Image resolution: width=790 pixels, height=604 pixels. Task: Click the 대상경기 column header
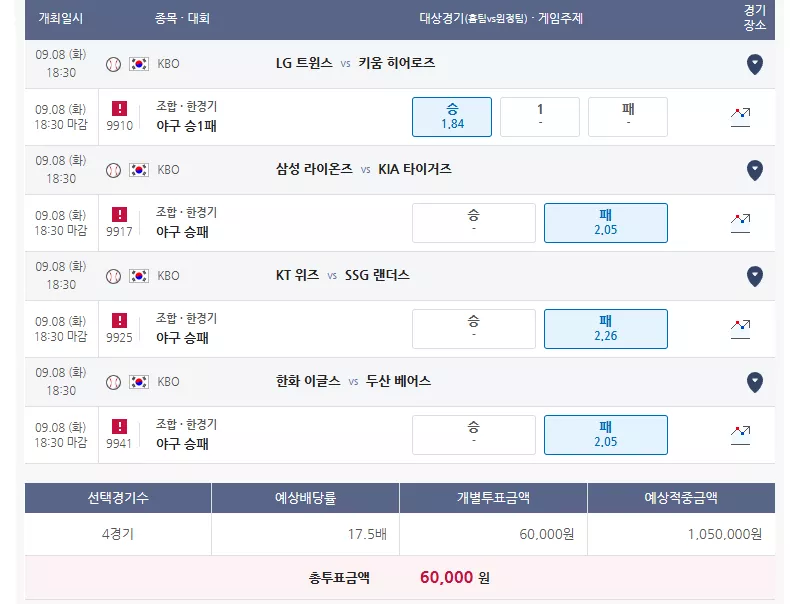point(501,19)
